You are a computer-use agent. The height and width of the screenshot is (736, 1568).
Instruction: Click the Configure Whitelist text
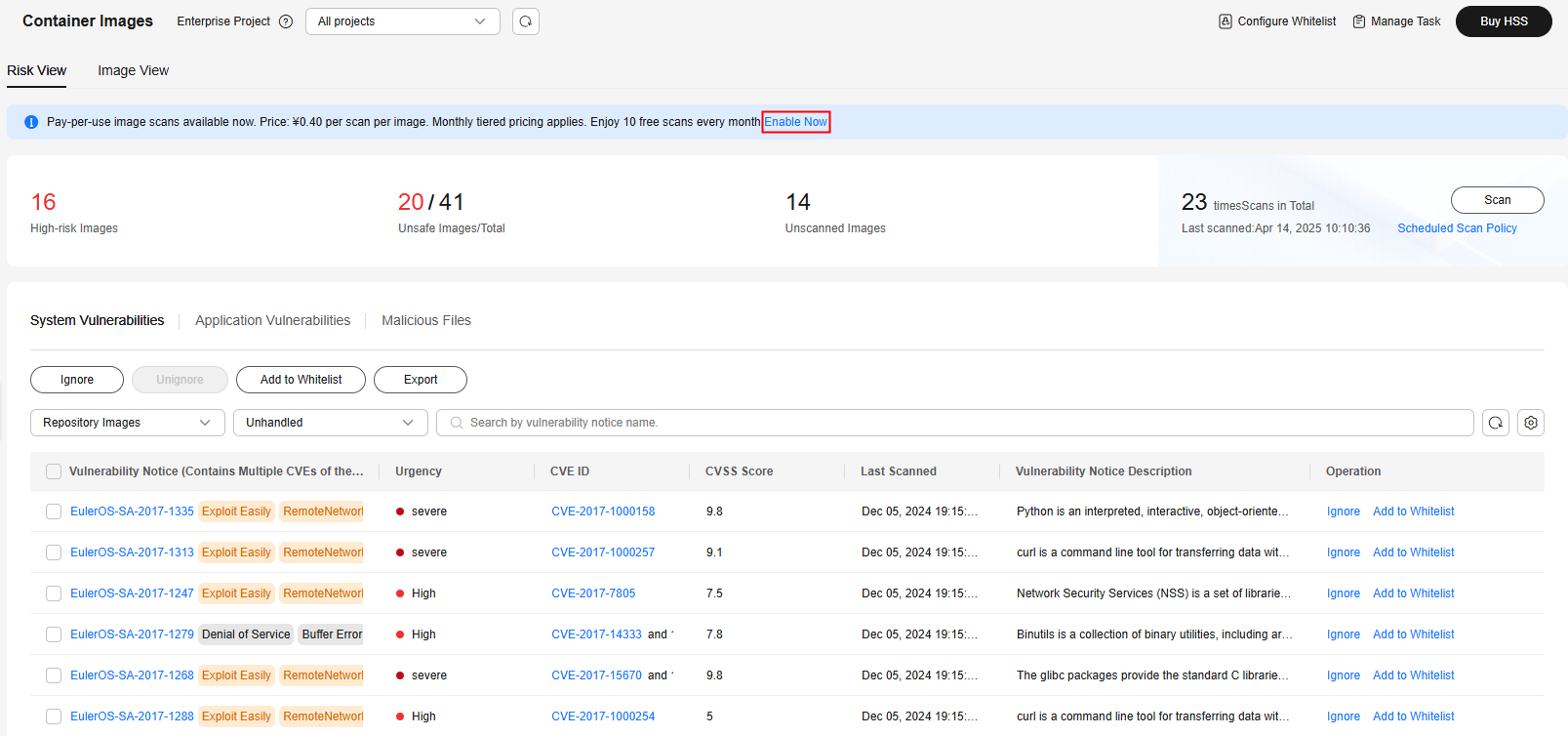[x=1287, y=21]
